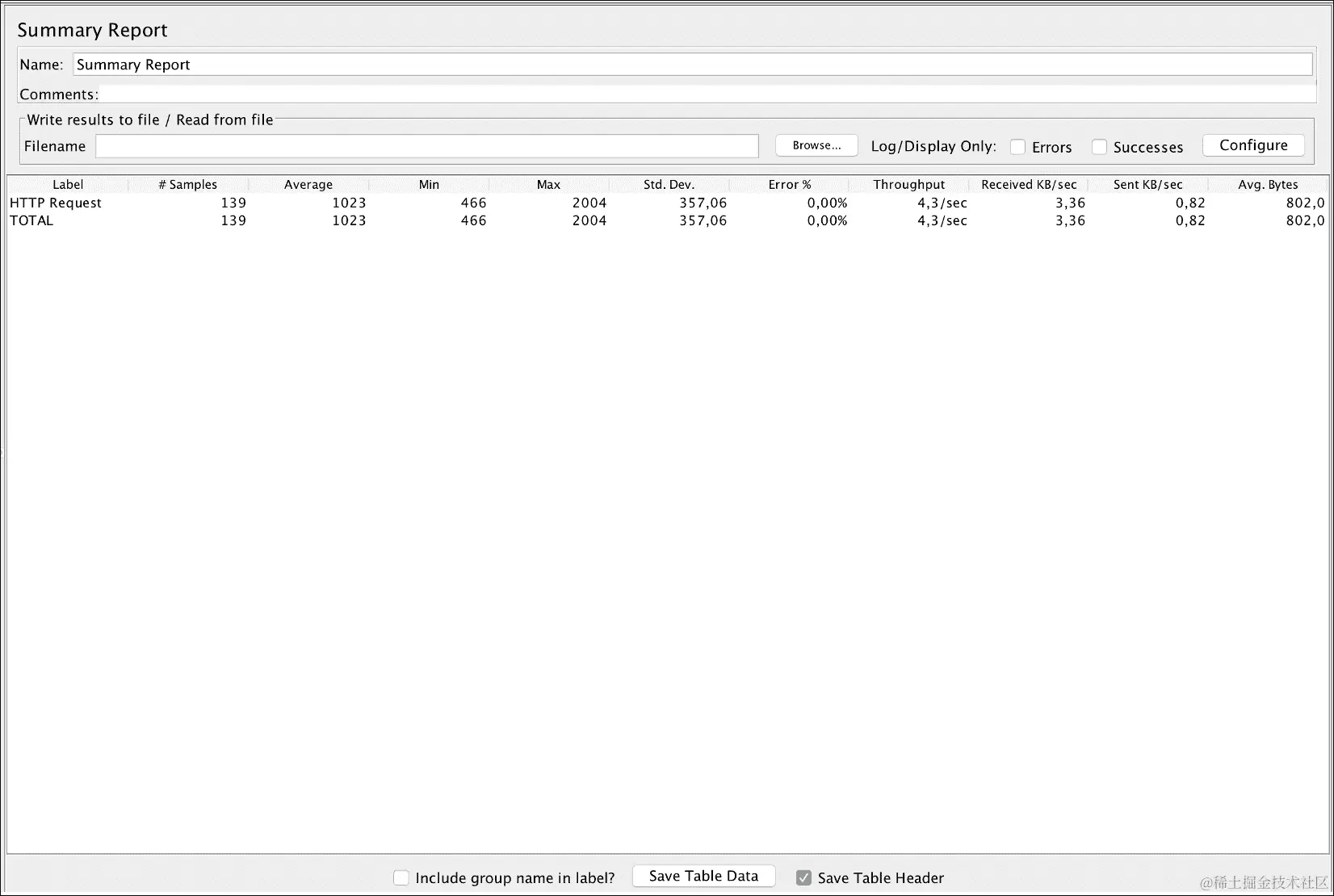
Task: Click 4,3/sec throughput in HTTP Request row
Action: click(x=942, y=203)
